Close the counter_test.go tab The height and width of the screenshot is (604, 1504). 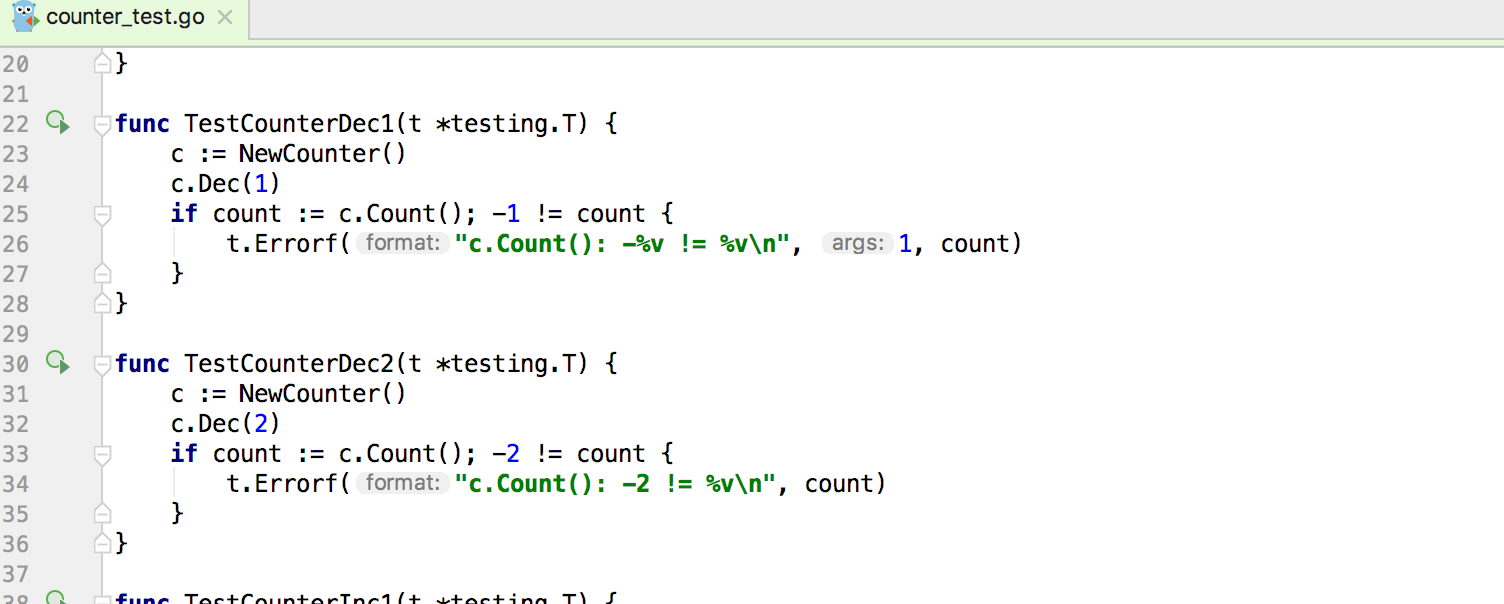point(225,18)
